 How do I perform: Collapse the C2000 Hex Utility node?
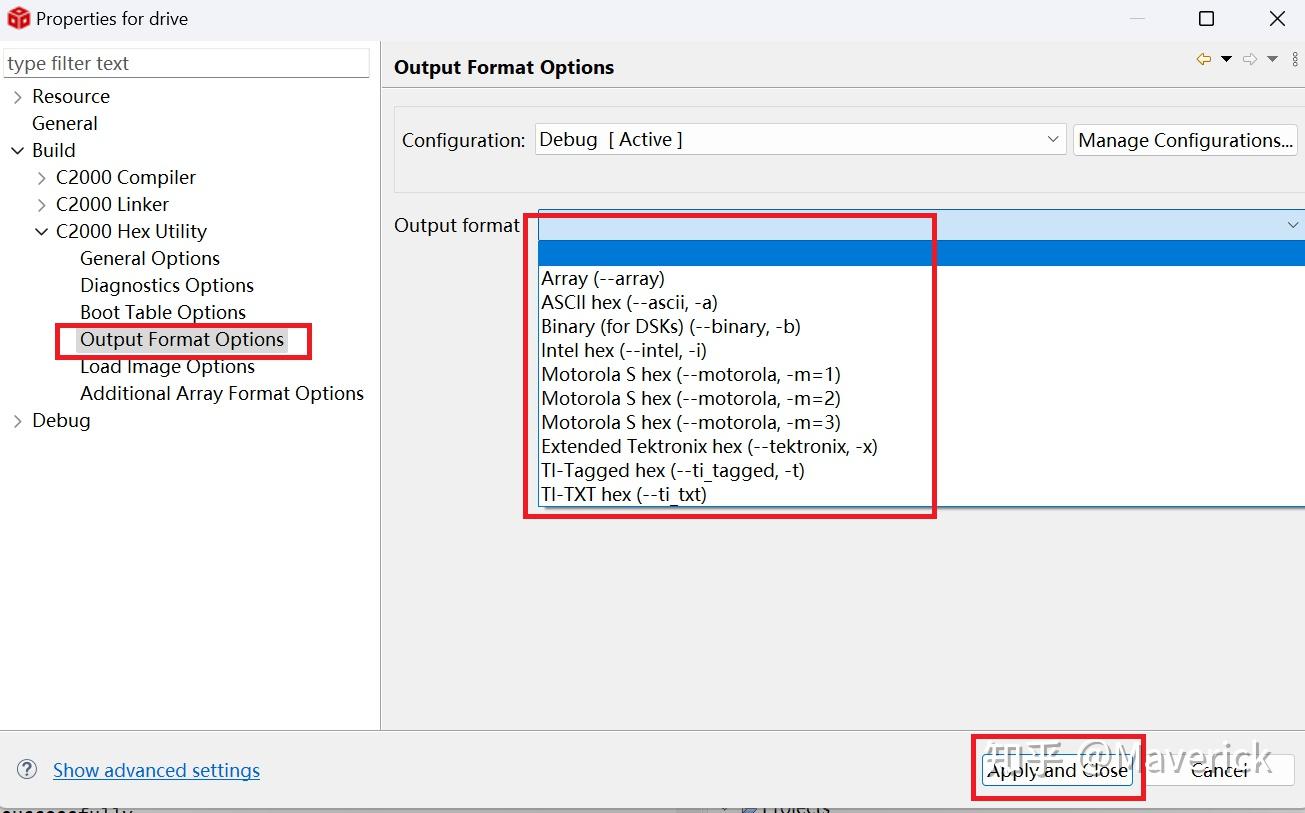click(41, 232)
